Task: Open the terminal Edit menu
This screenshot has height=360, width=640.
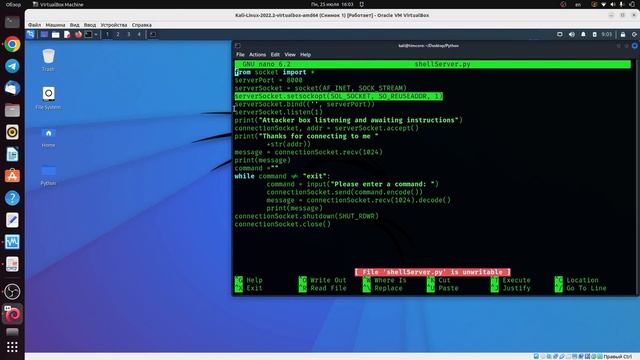Action: point(275,55)
